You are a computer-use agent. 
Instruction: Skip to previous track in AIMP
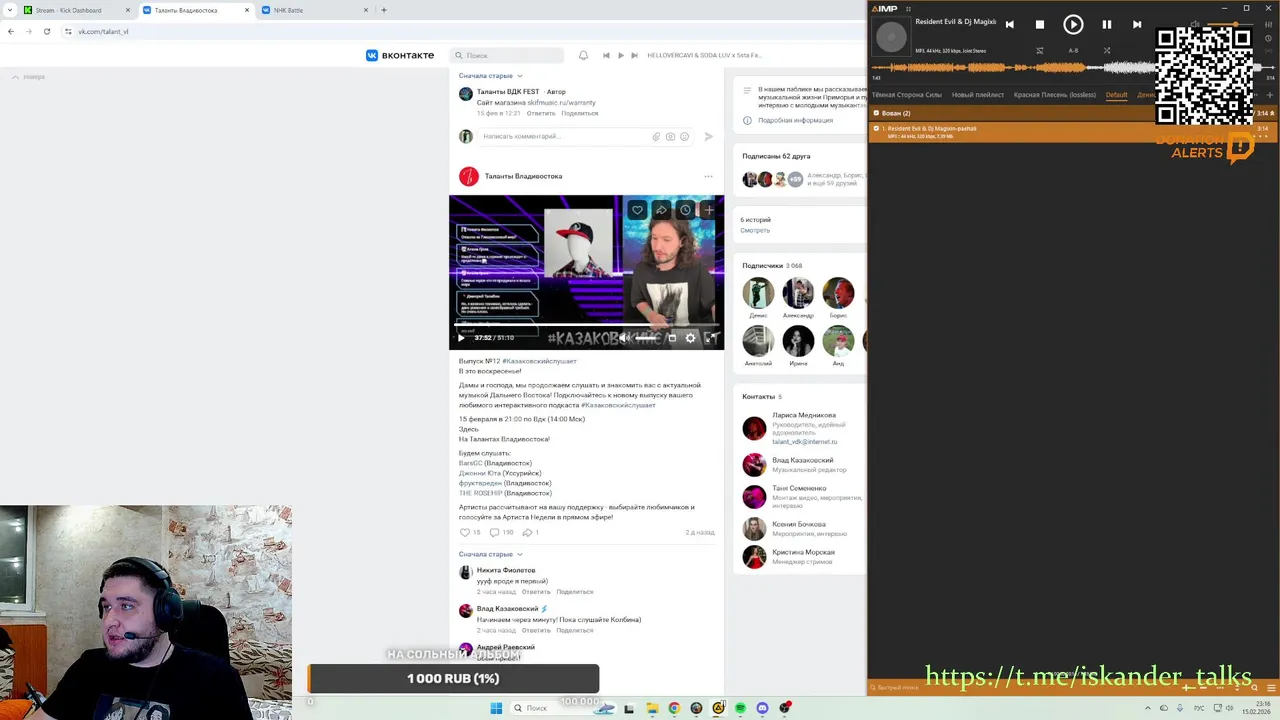(1010, 25)
